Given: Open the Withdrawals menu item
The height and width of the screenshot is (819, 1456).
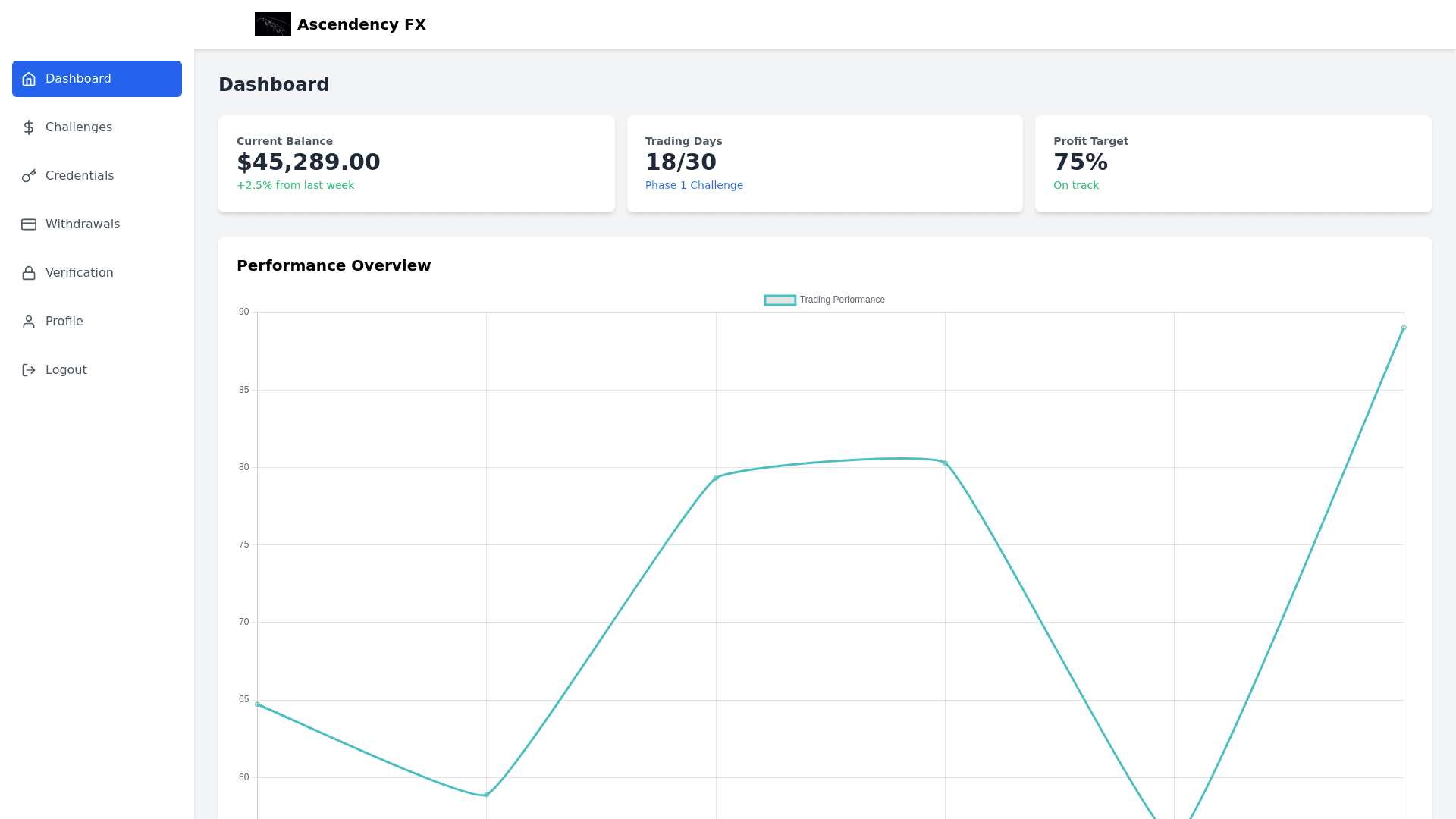Looking at the screenshot, I should [83, 224].
